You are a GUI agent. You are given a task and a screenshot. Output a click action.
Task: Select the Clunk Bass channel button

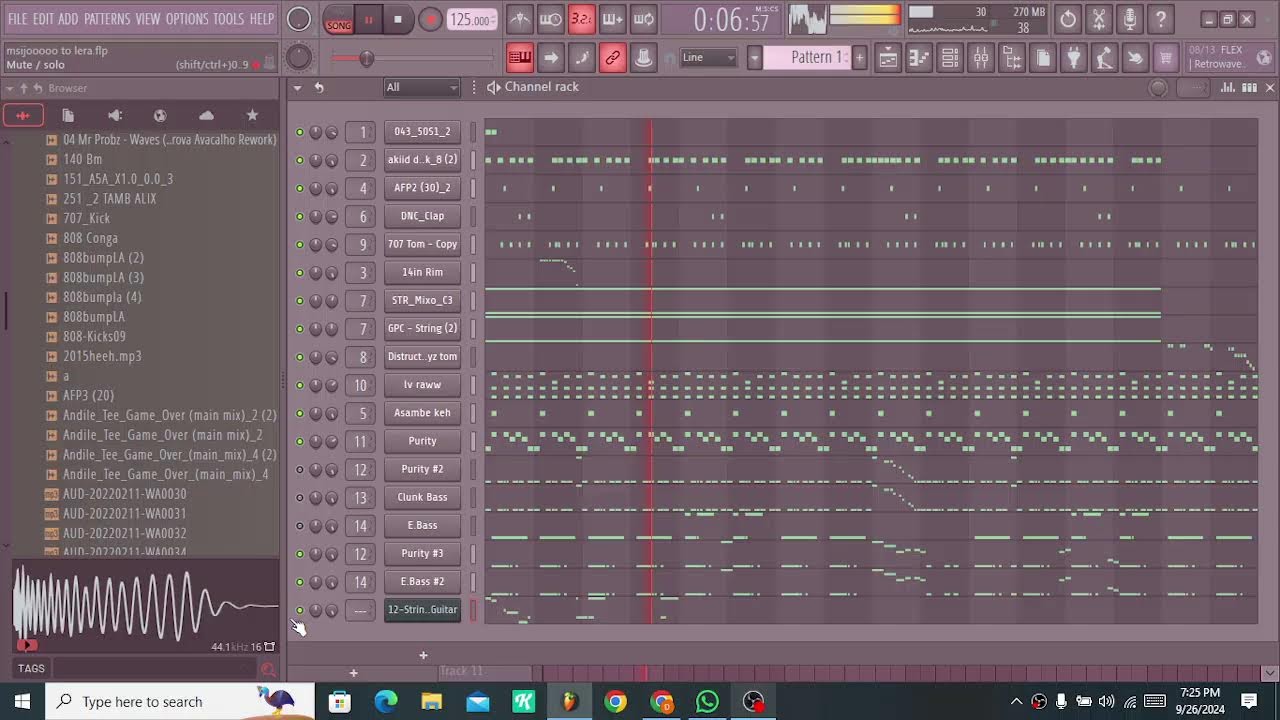tap(422, 497)
